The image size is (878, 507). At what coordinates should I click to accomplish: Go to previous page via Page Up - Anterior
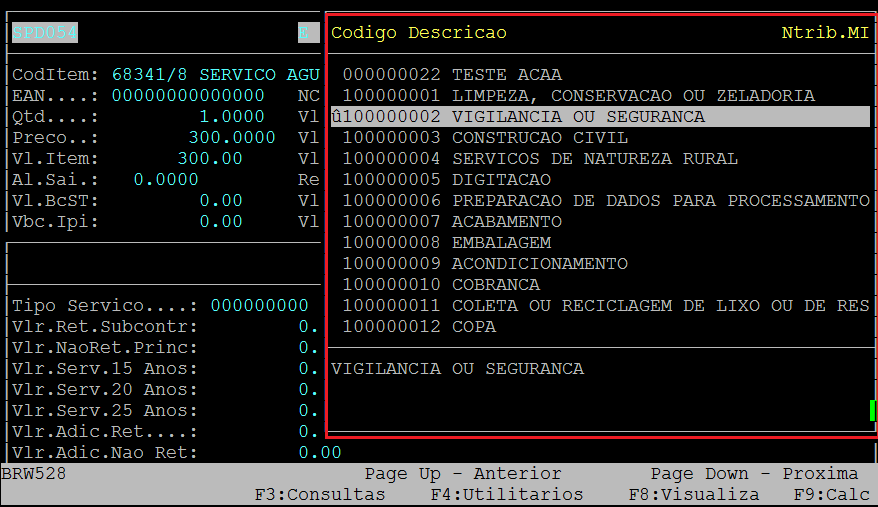click(463, 474)
